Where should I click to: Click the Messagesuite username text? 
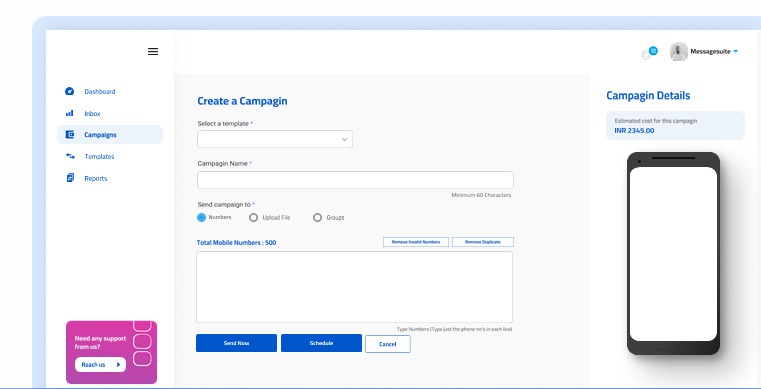(710, 51)
